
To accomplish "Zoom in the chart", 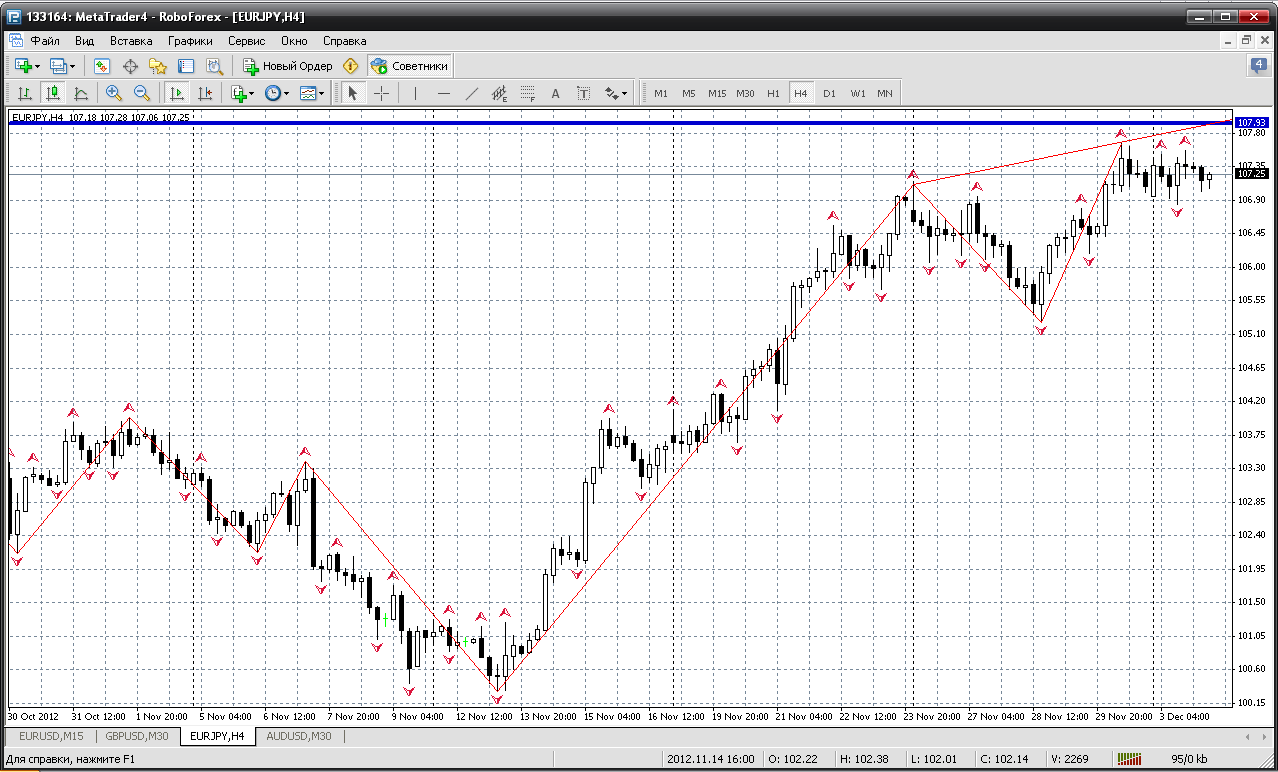I will coord(113,93).
